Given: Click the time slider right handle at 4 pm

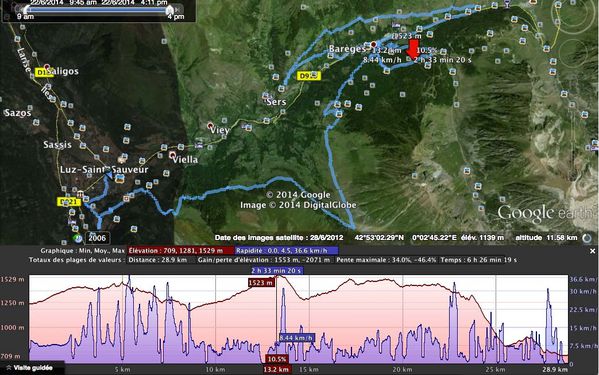Looking at the screenshot, I should pos(170,10).
